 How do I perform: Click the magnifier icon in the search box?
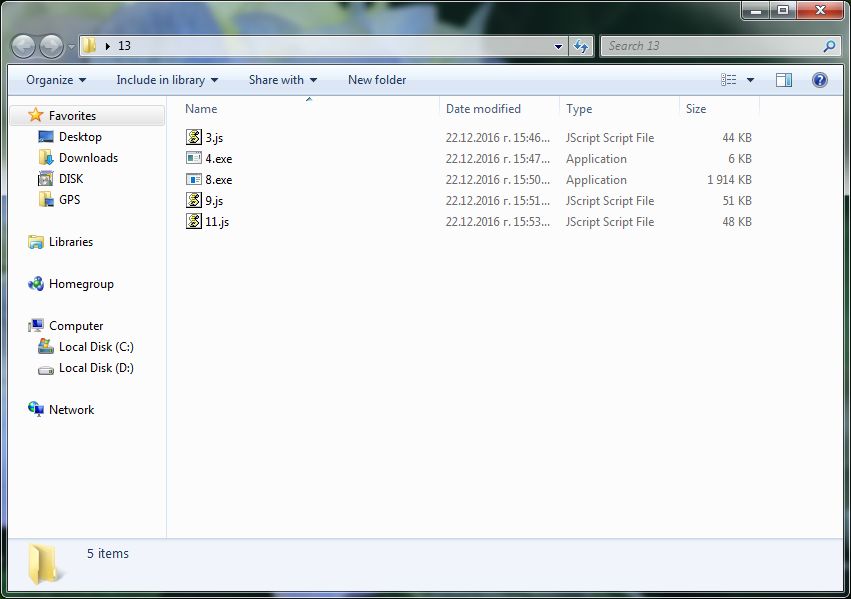829,46
